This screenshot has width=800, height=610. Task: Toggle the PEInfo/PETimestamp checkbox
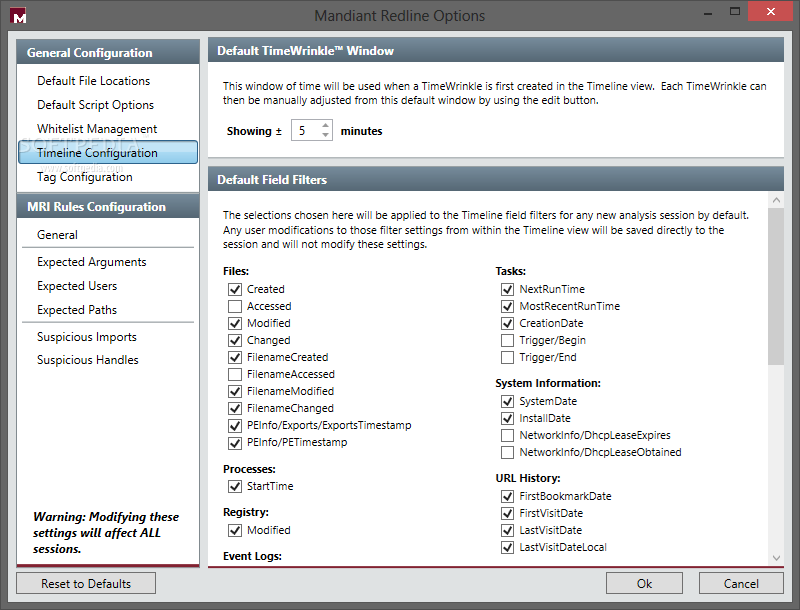(235, 443)
